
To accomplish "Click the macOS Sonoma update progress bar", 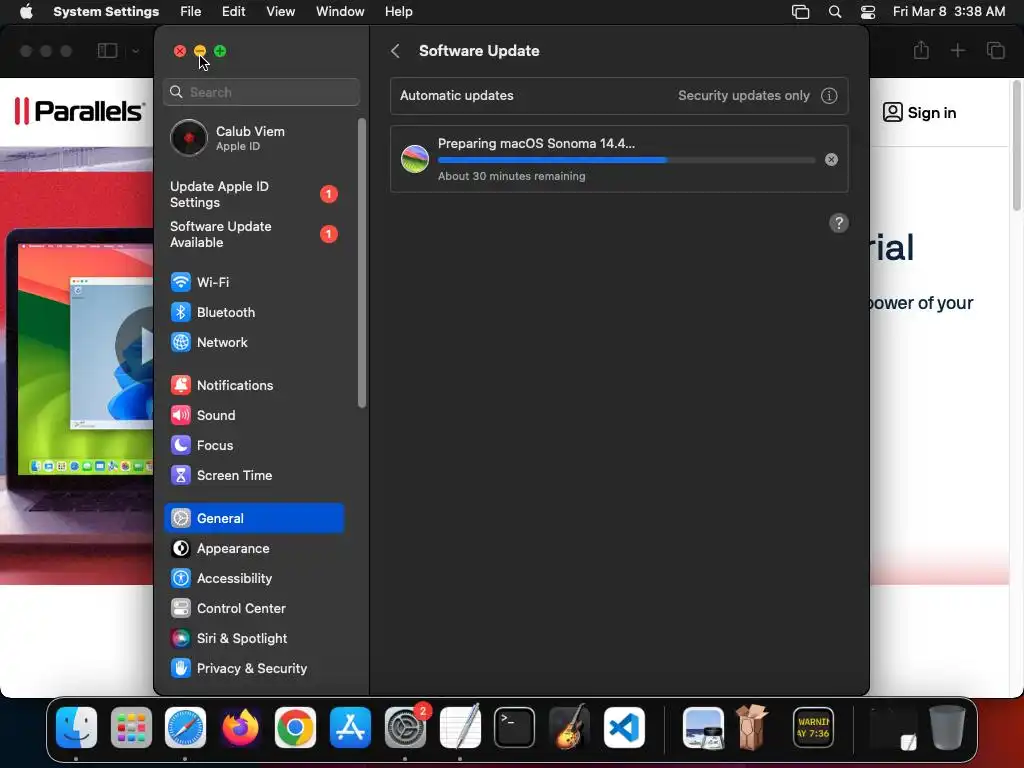I will pos(626,160).
